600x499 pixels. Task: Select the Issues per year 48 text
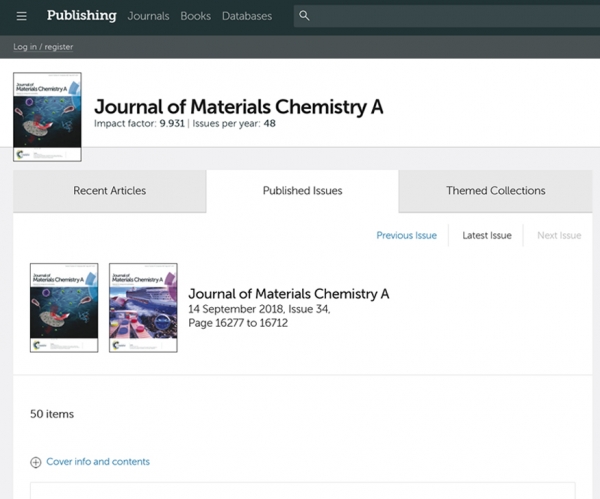coord(234,124)
